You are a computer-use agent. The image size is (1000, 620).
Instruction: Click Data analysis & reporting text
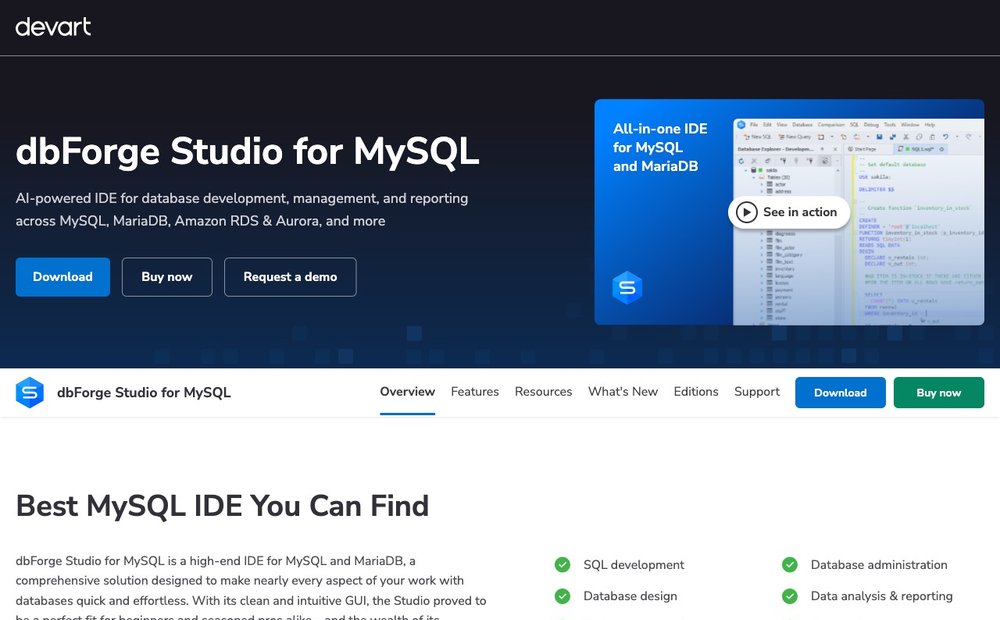pos(881,596)
